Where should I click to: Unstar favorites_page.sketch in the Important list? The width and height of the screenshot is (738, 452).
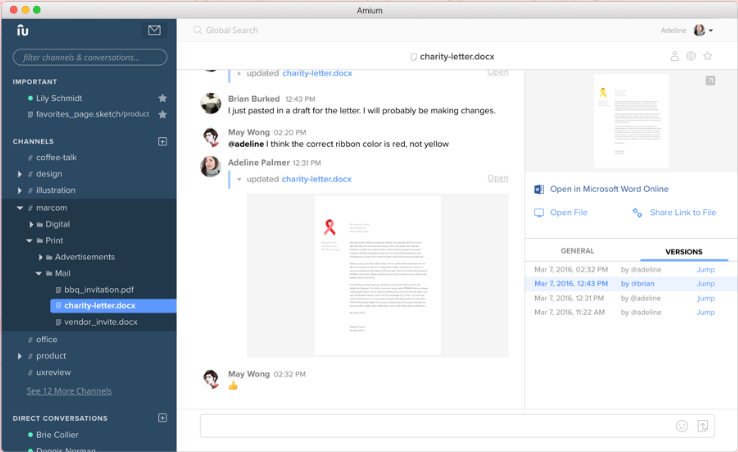[162, 114]
